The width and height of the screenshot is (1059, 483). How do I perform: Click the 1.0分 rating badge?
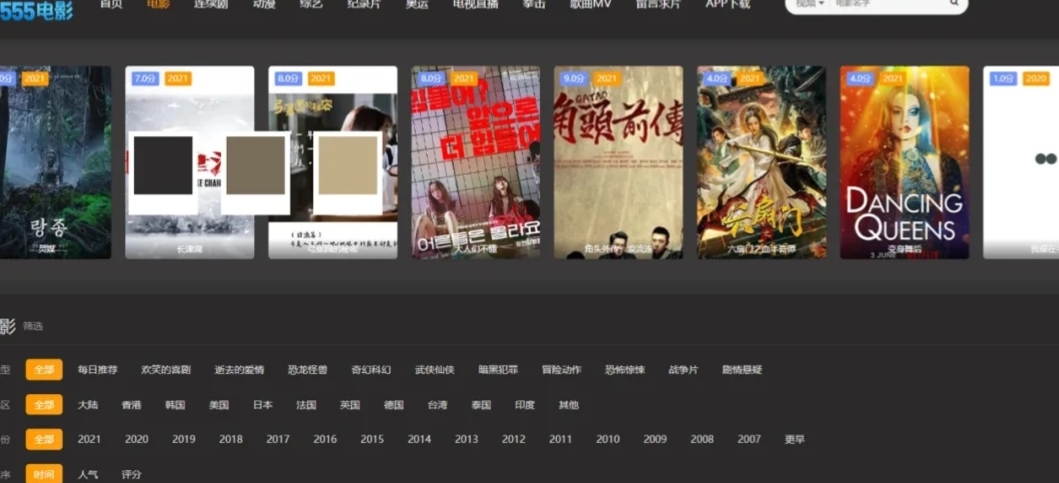click(1003, 78)
